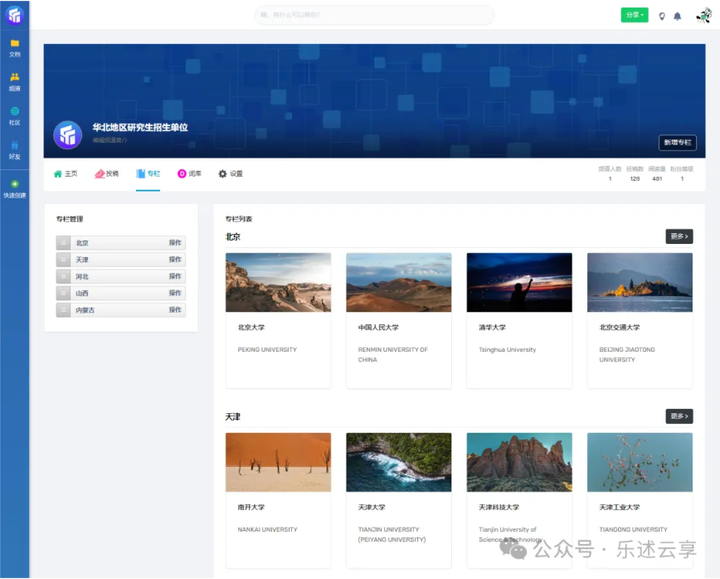Click PEKING UNIVERSITY subtitle text

coord(267,350)
